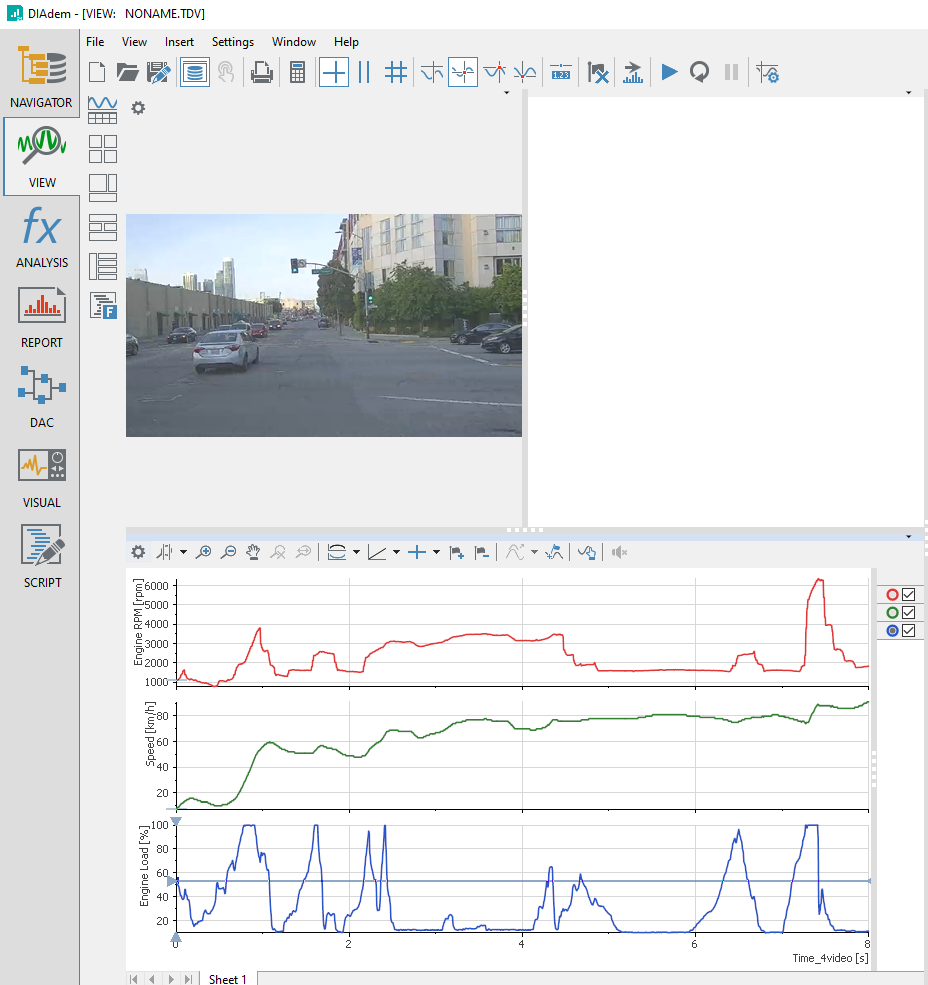Open the NAVIGATOR panel
The image size is (928, 985).
(41, 77)
